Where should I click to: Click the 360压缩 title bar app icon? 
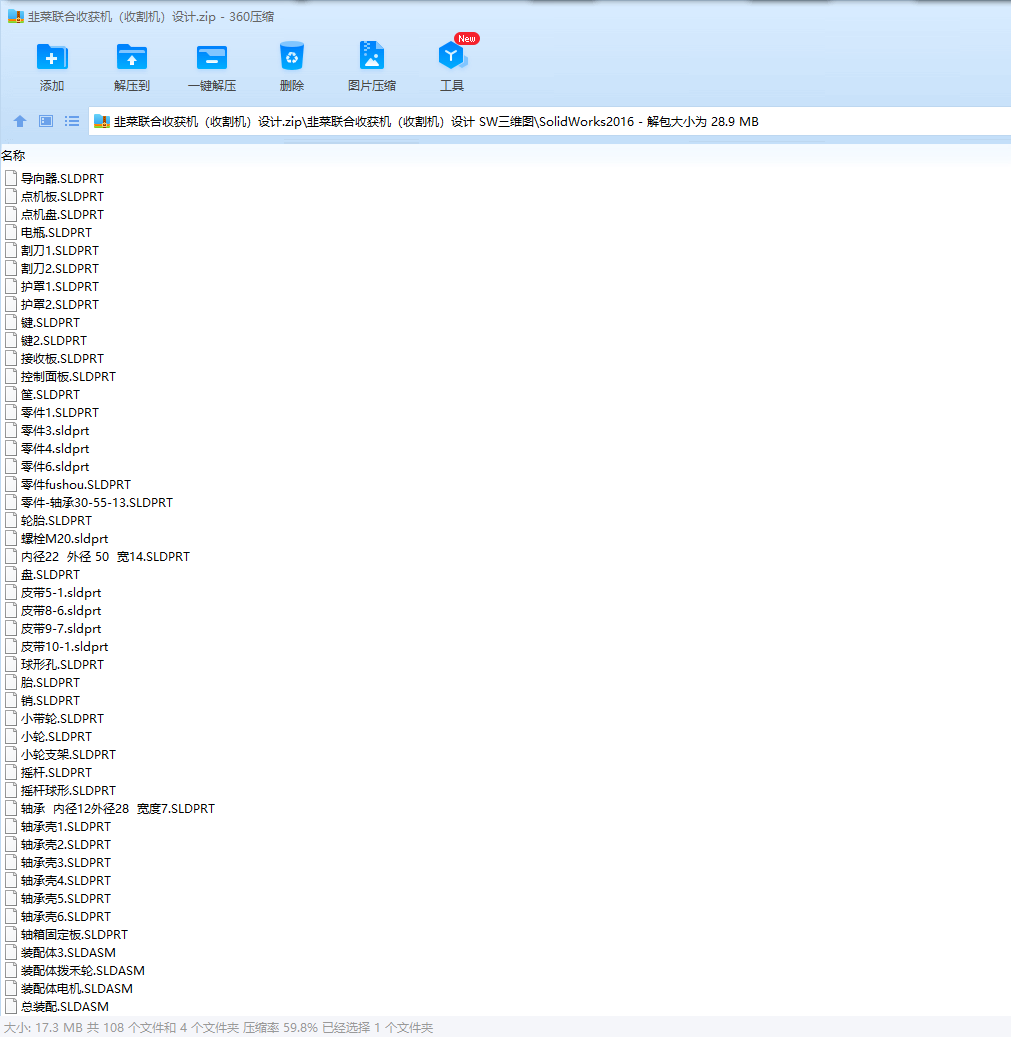[x=16, y=17]
